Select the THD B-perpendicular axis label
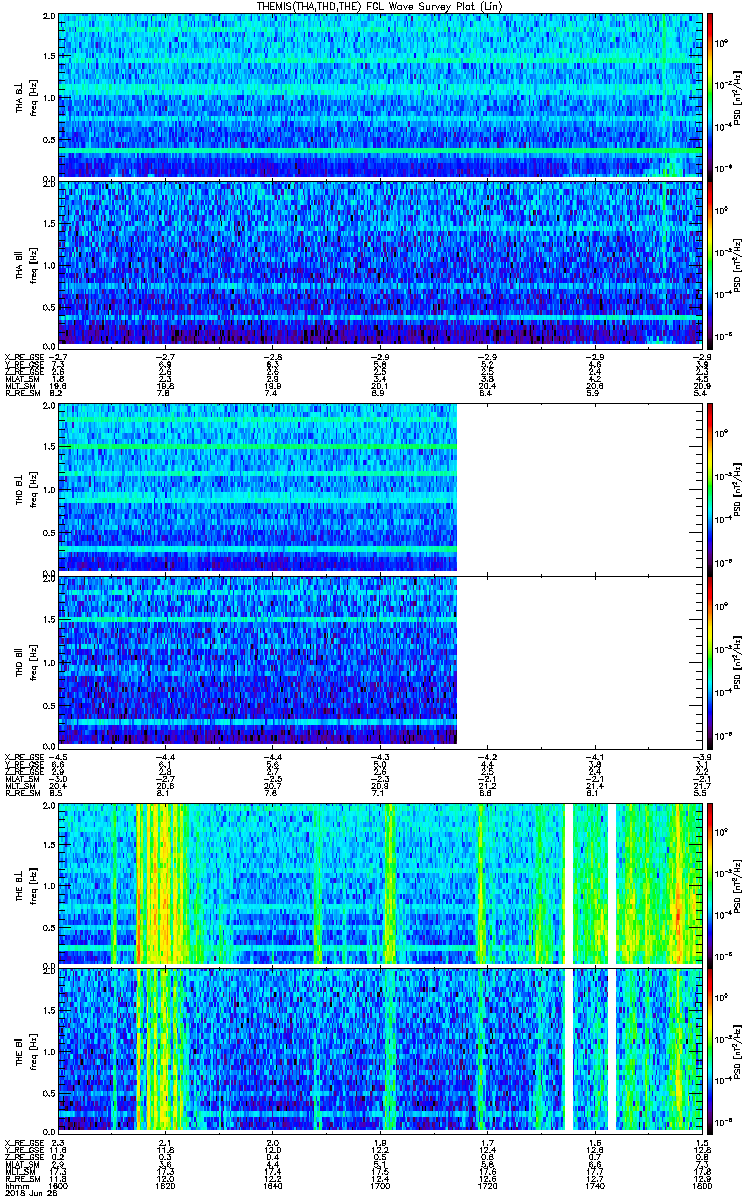 pyautogui.click(x=20, y=489)
